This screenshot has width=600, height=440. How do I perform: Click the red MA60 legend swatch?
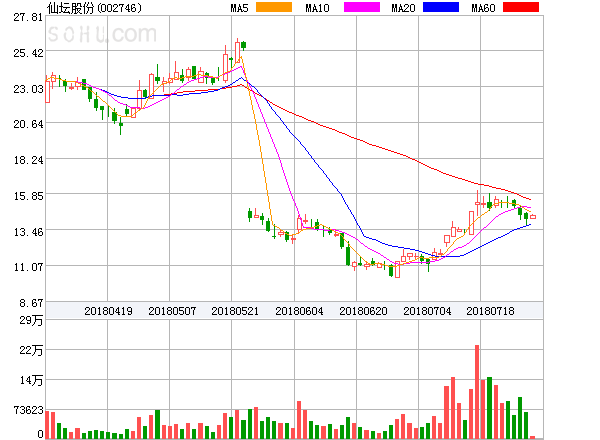521,7
